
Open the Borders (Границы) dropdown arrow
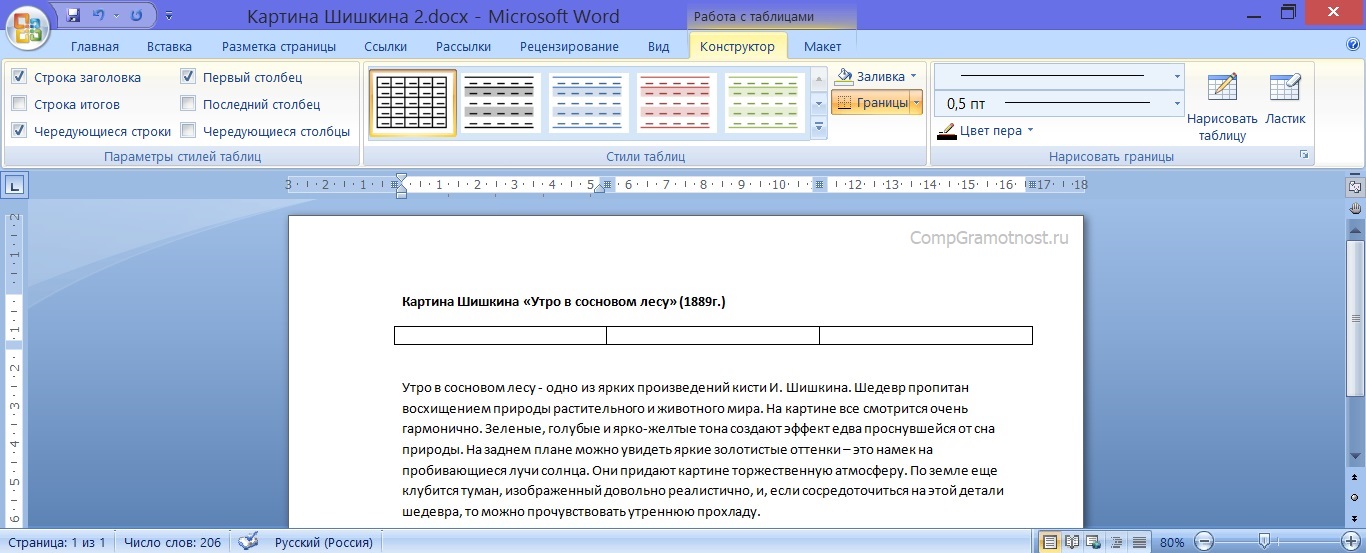[916, 103]
